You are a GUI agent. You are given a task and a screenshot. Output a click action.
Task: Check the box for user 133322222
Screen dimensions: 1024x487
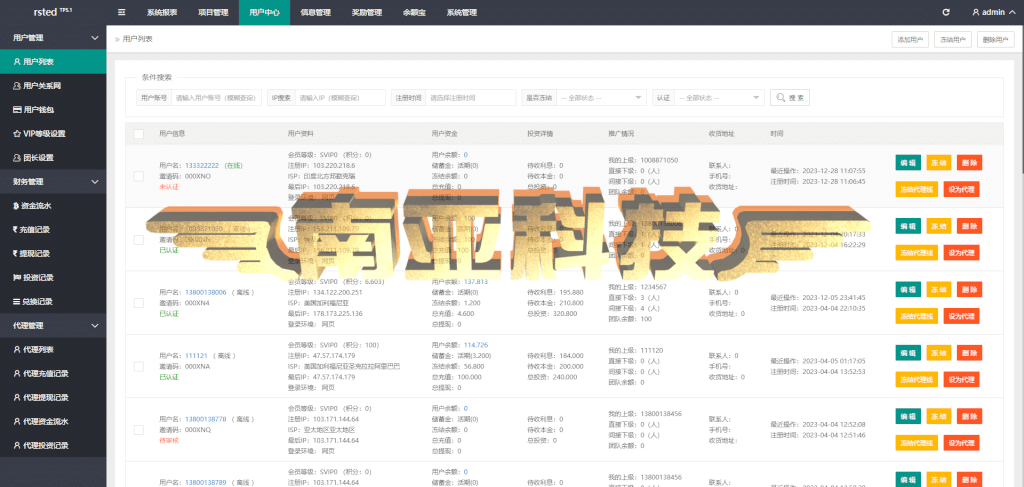coord(138,176)
